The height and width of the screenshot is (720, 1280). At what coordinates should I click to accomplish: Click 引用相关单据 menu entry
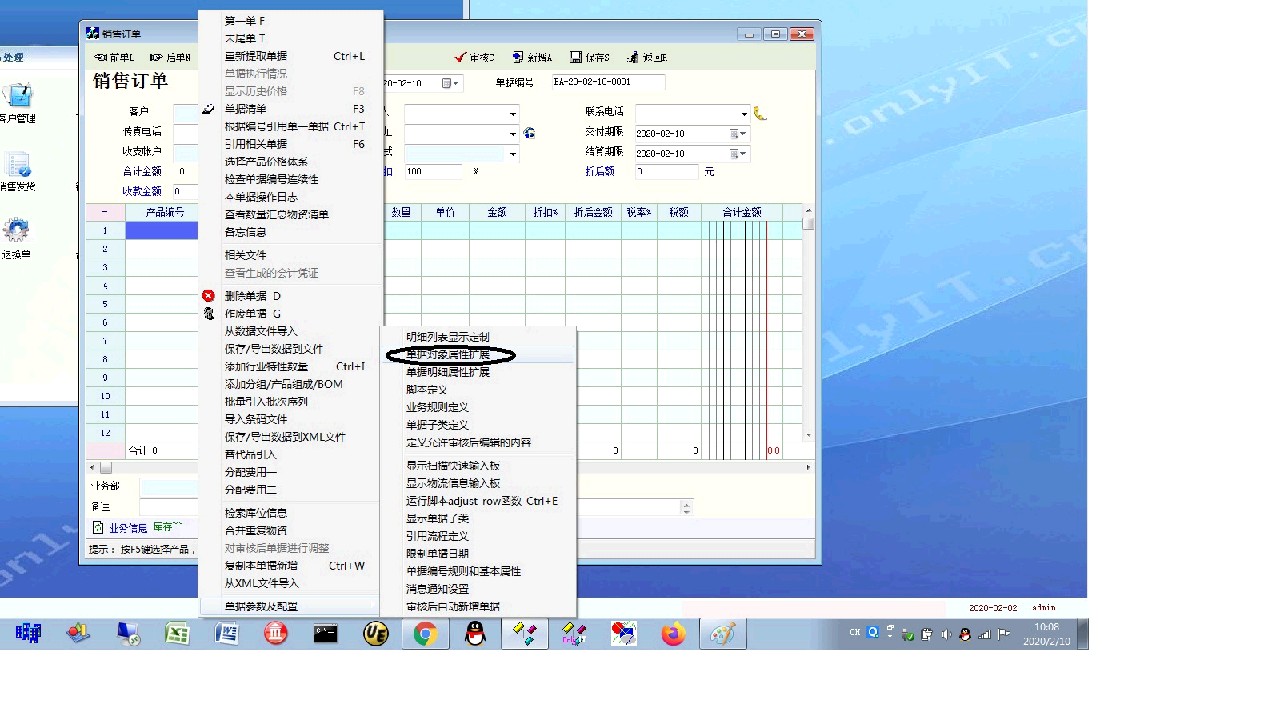point(256,144)
